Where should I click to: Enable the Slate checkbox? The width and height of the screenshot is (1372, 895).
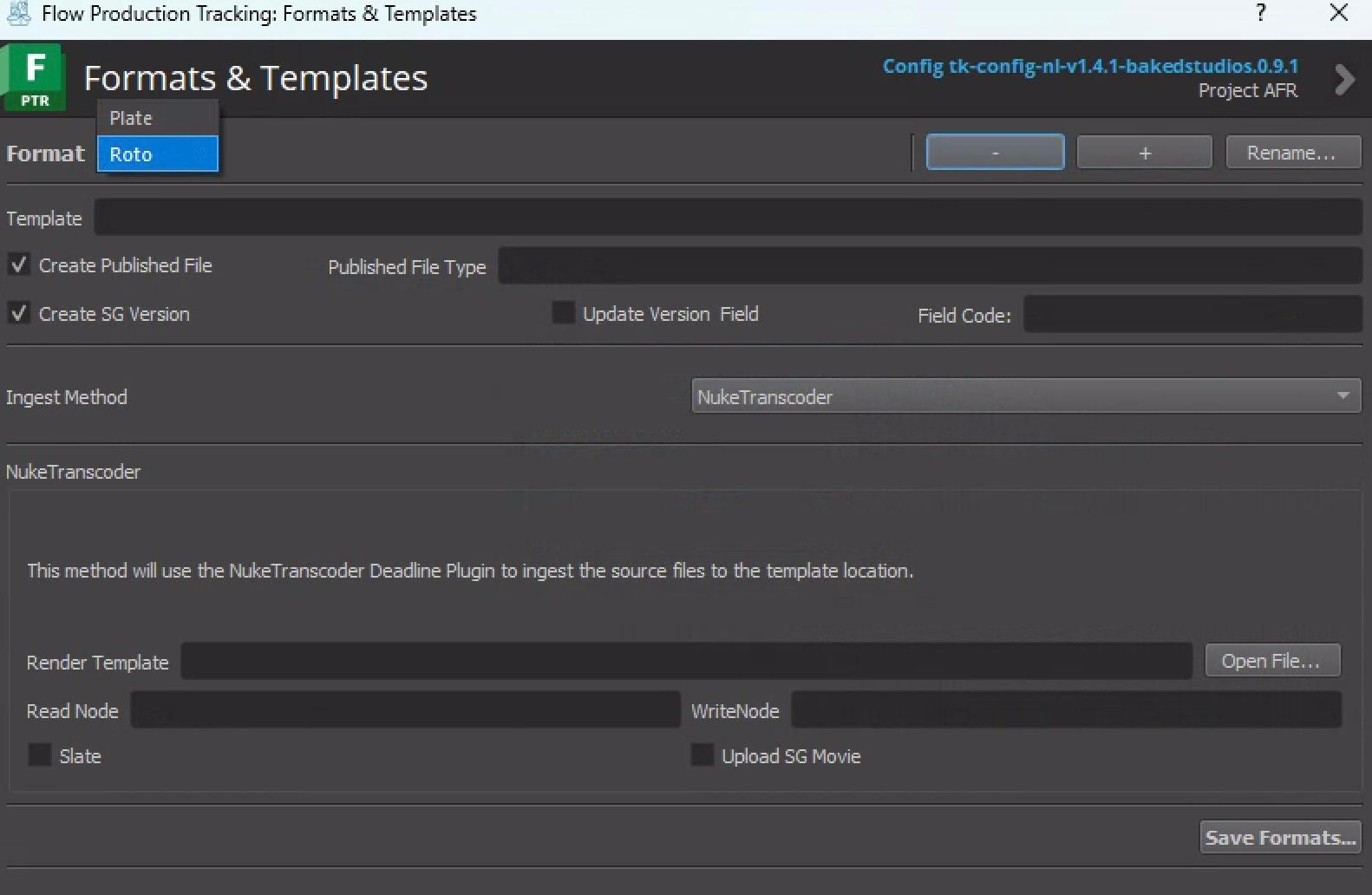point(40,755)
